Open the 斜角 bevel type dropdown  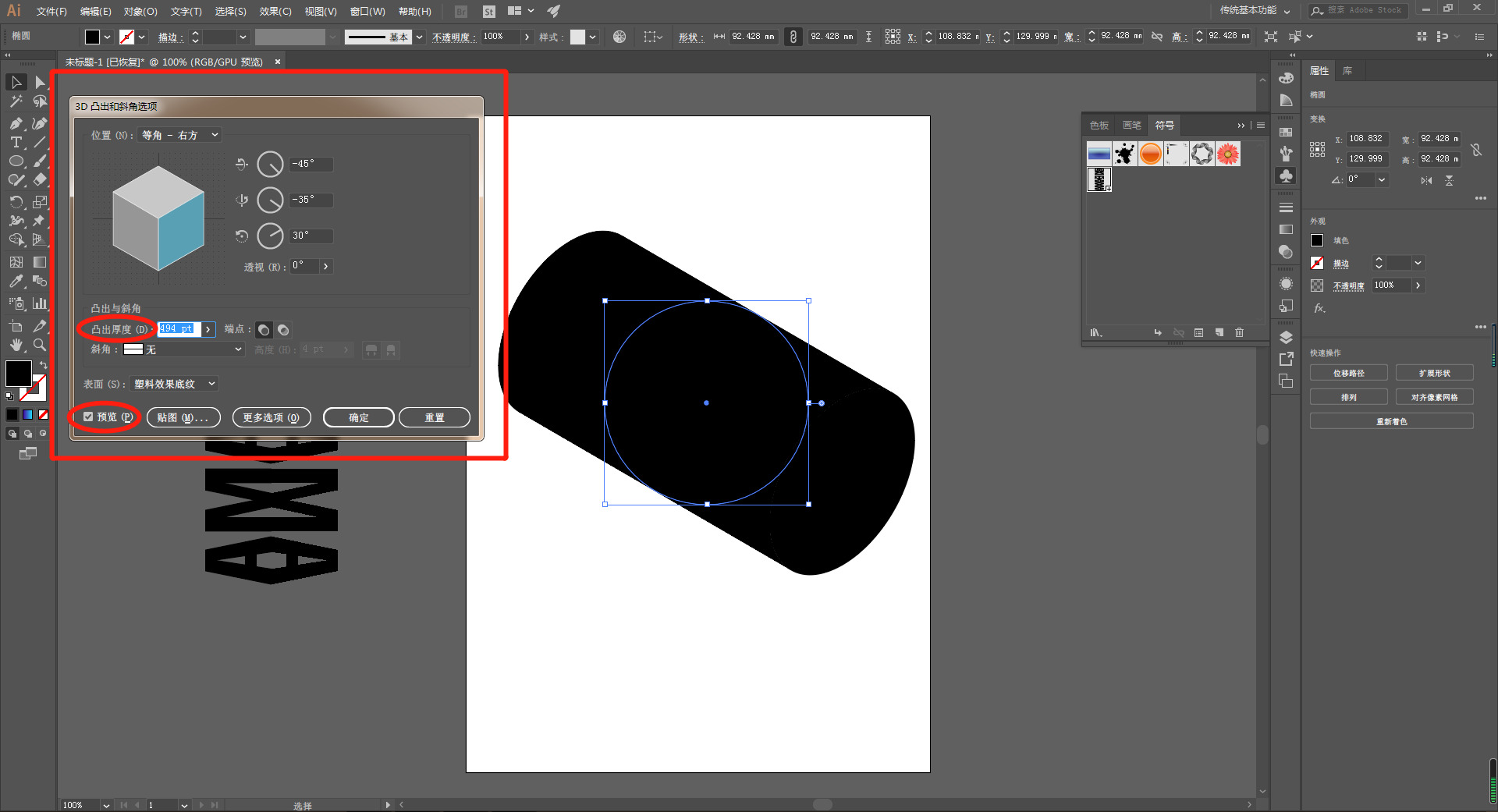[x=184, y=349]
